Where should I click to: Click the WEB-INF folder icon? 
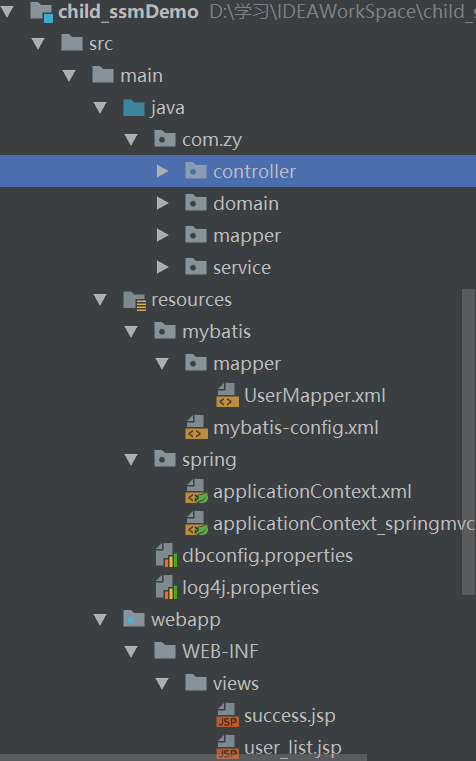[165, 651]
